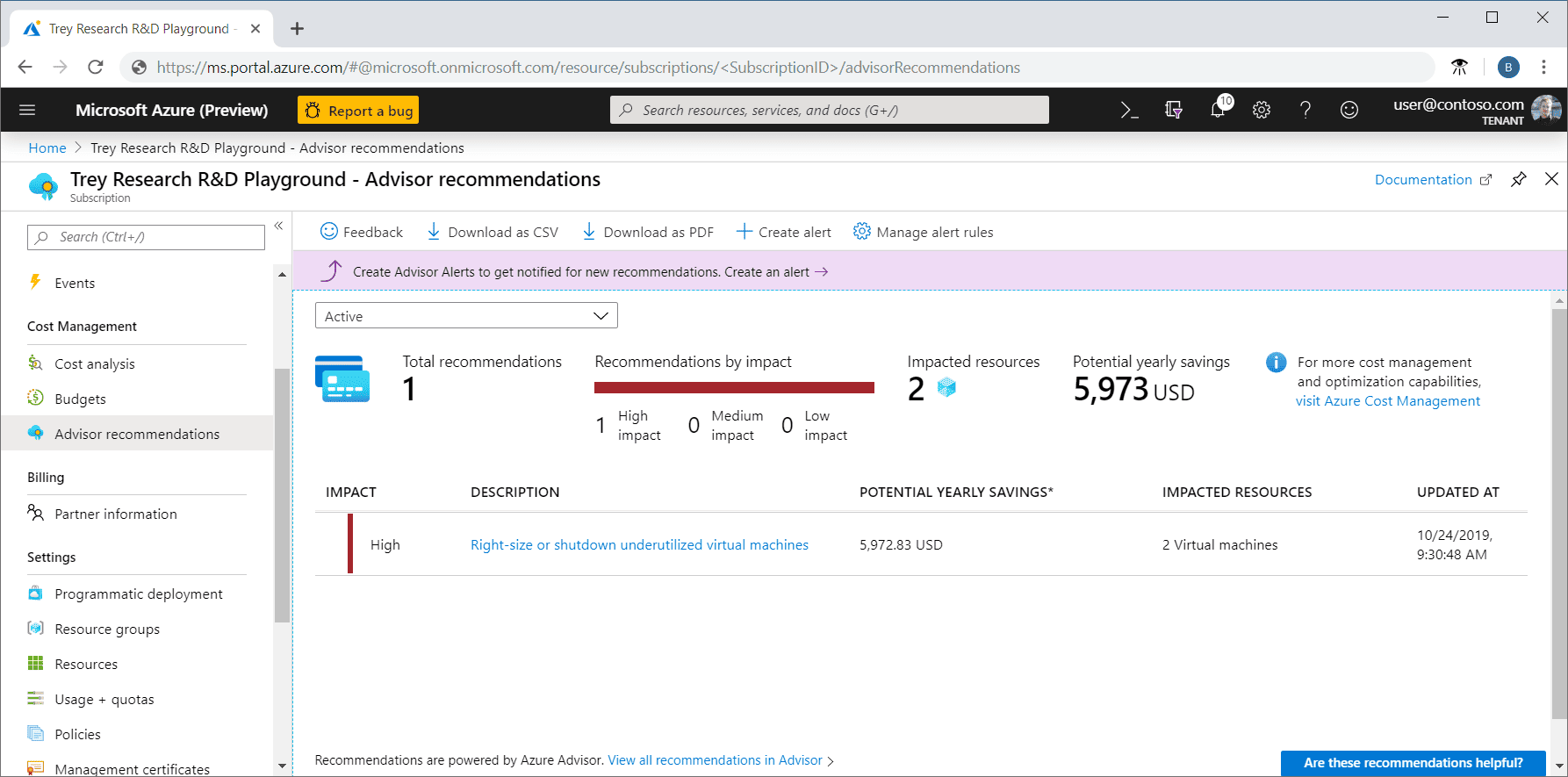The width and height of the screenshot is (1568, 777).
Task: Click the browser address bar URL
Action: tap(588, 68)
